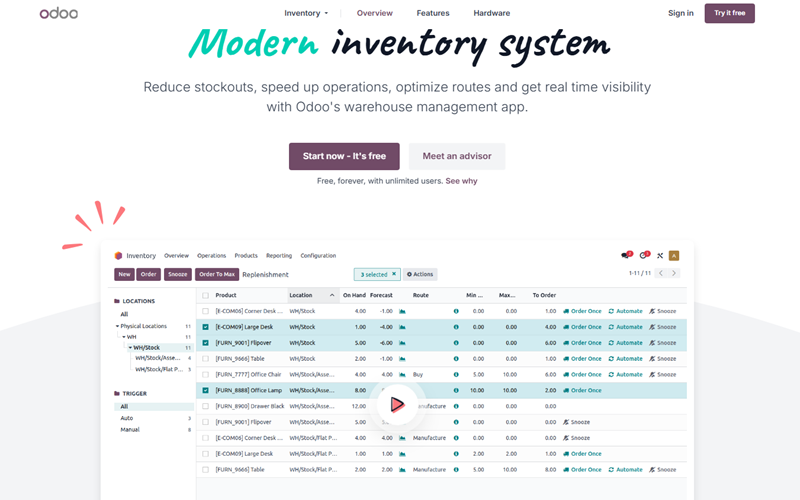Go to previous page of records
The width and height of the screenshot is (800, 500).
661,273
